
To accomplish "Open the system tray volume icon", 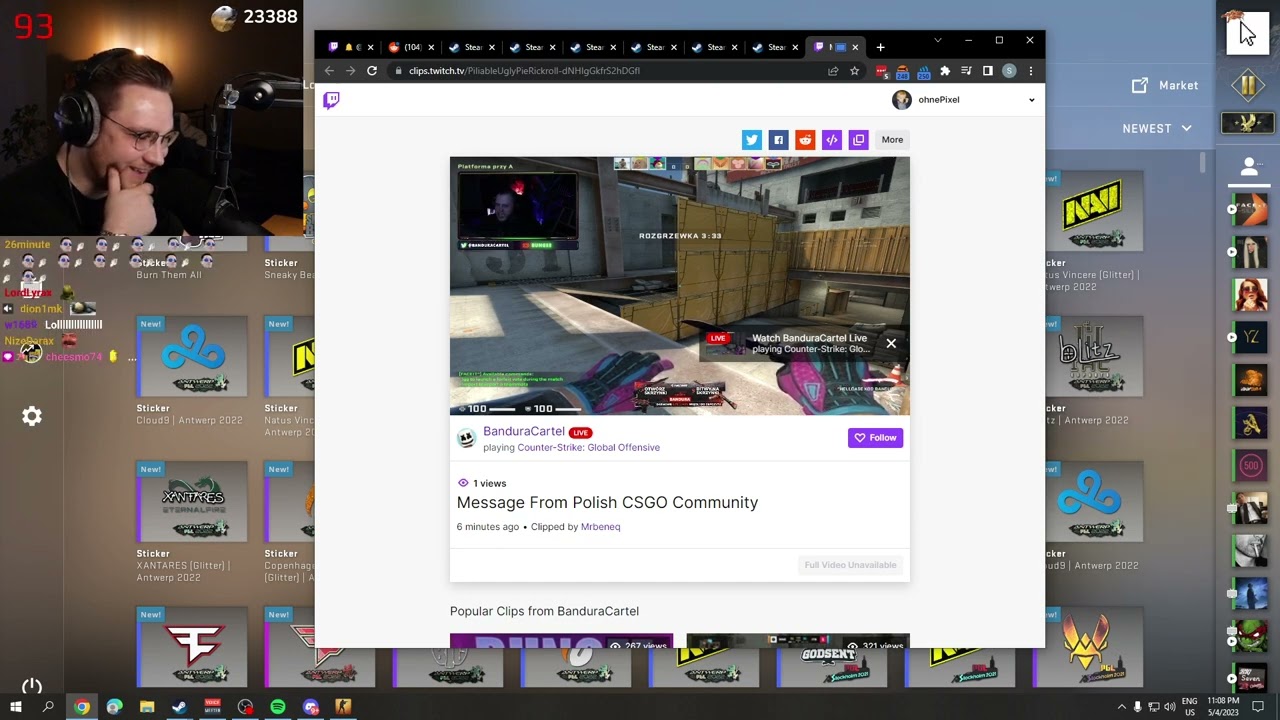I will pyautogui.click(x=1169, y=707).
